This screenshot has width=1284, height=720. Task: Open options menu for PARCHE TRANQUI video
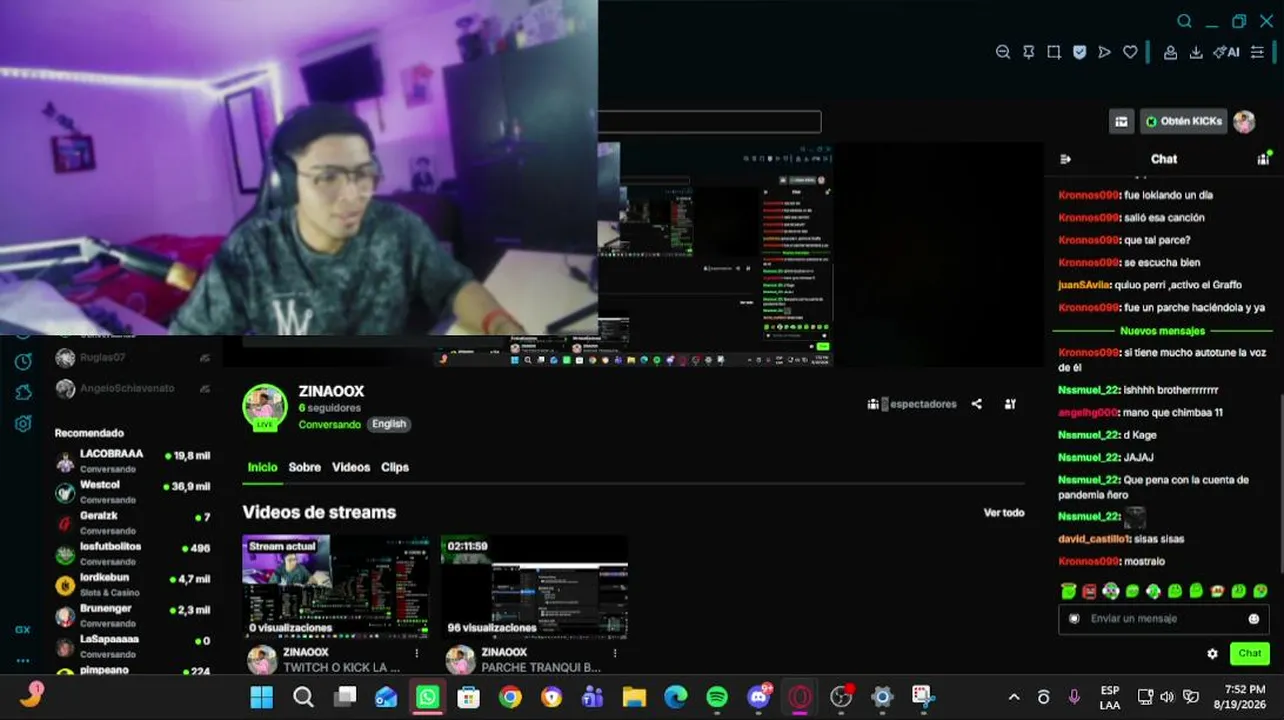(x=615, y=654)
